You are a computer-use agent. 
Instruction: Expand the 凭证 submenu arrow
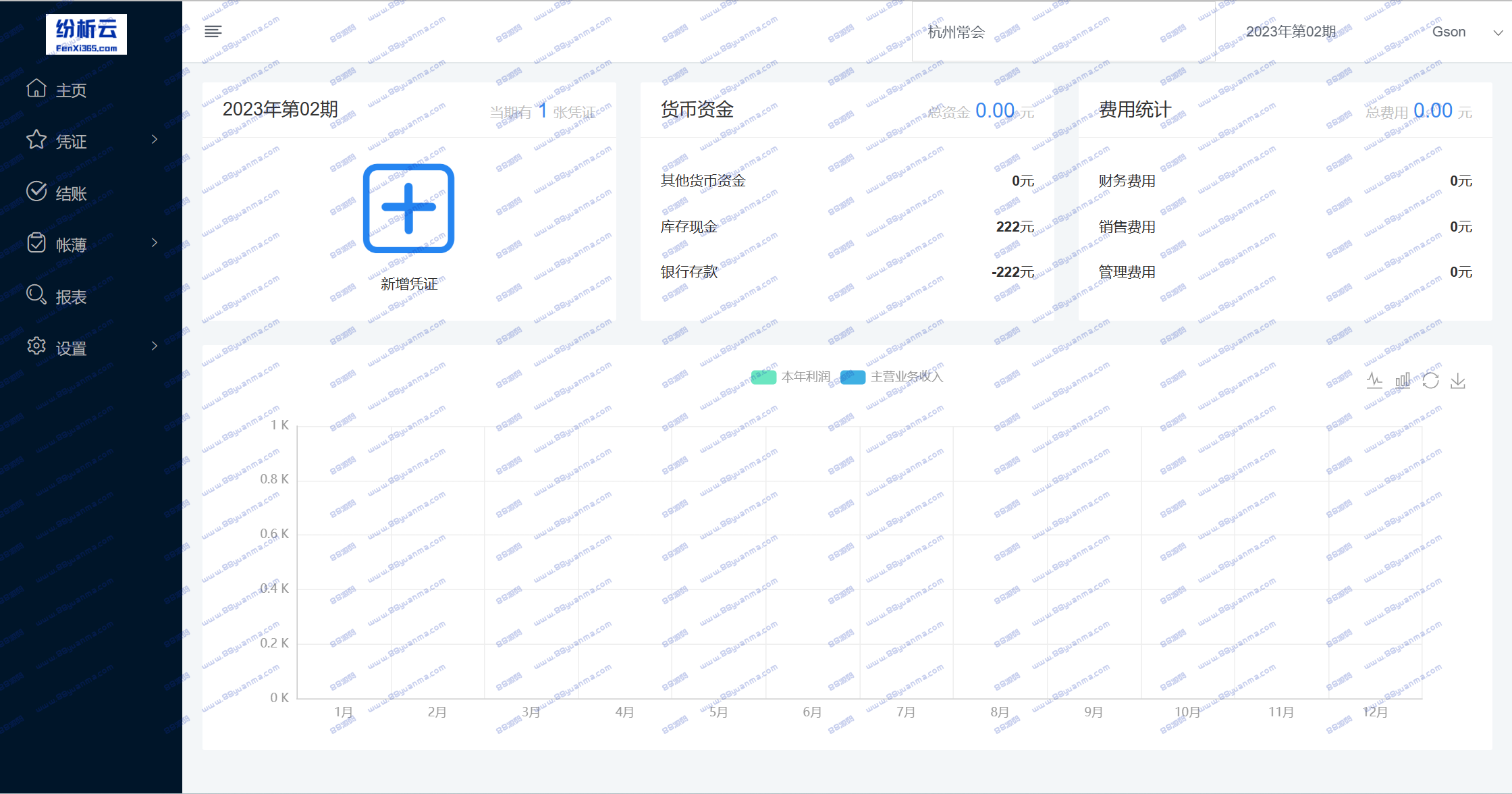(155, 140)
